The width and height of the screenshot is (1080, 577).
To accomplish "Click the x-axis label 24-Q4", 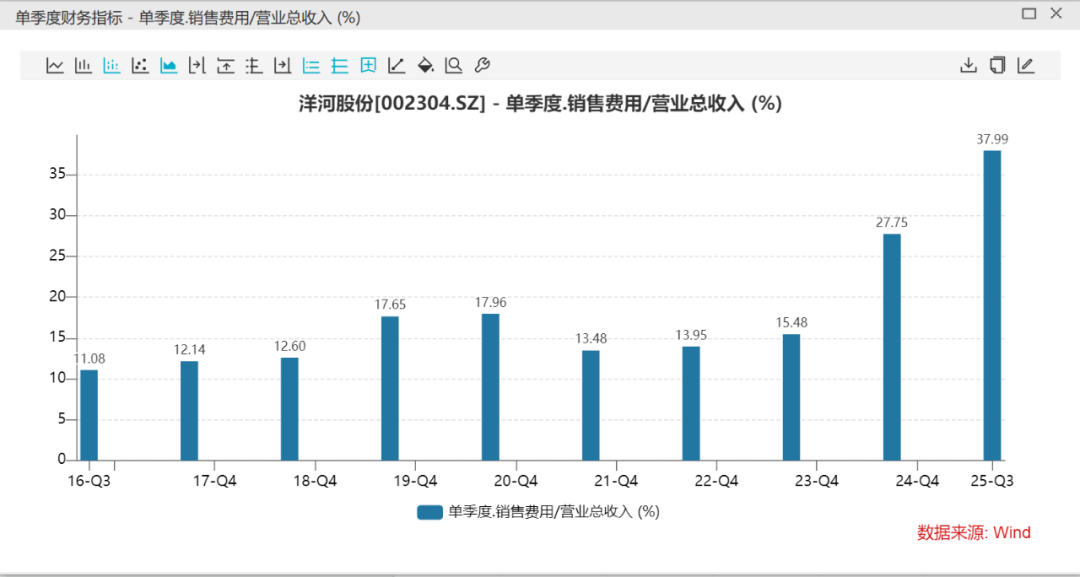I will coord(917,481).
